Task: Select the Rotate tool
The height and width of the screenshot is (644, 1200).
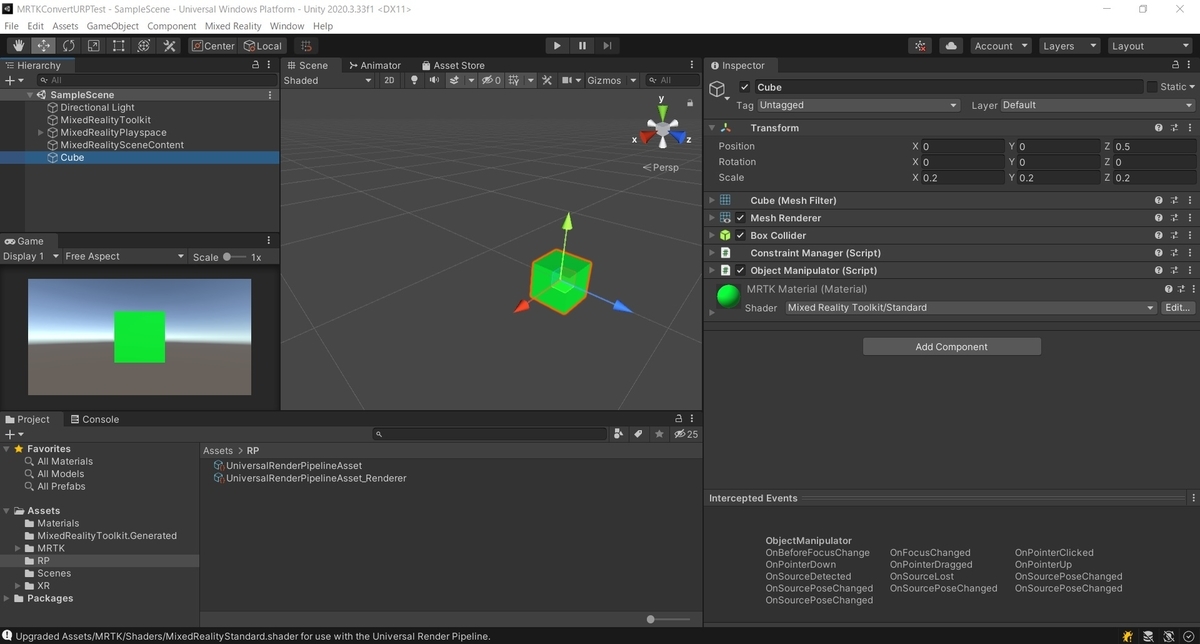Action: click(x=68, y=46)
